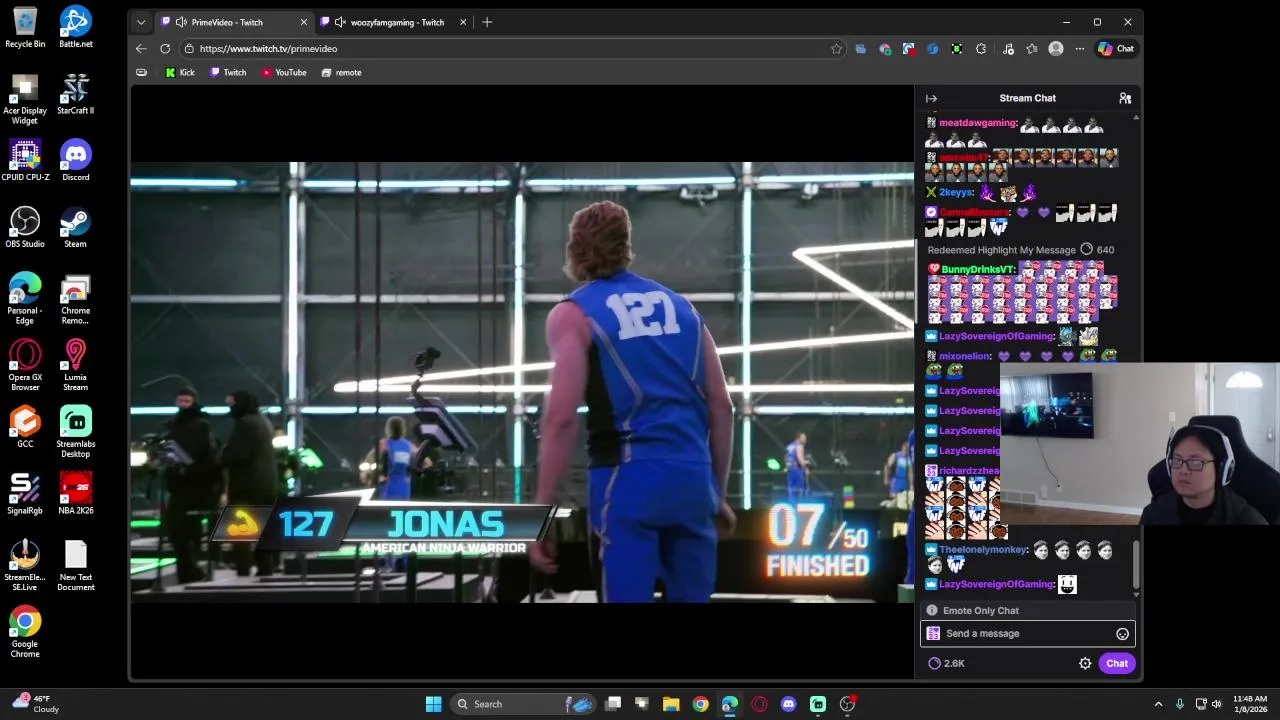Viewport: 1280px width, 720px height.
Task: Open Opera GX Browser desktop shortcut
Action: pos(25,365)
